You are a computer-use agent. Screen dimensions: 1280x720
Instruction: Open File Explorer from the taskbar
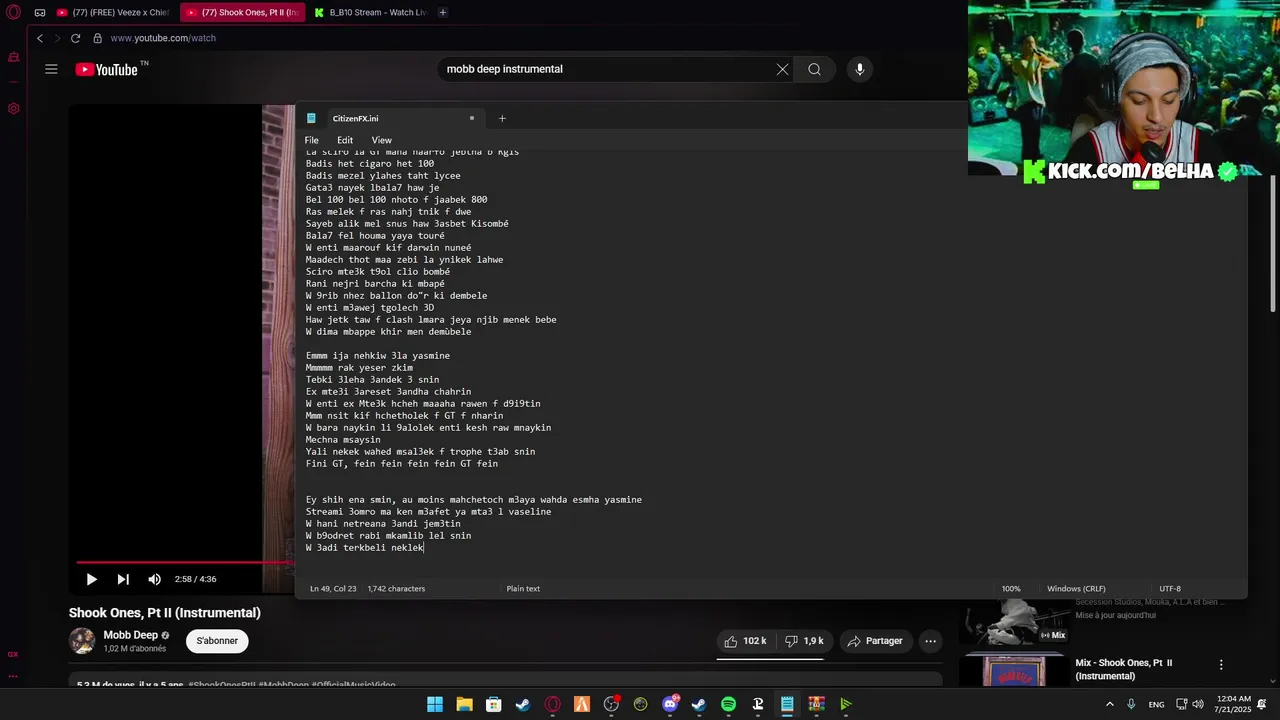coord(464,704)
